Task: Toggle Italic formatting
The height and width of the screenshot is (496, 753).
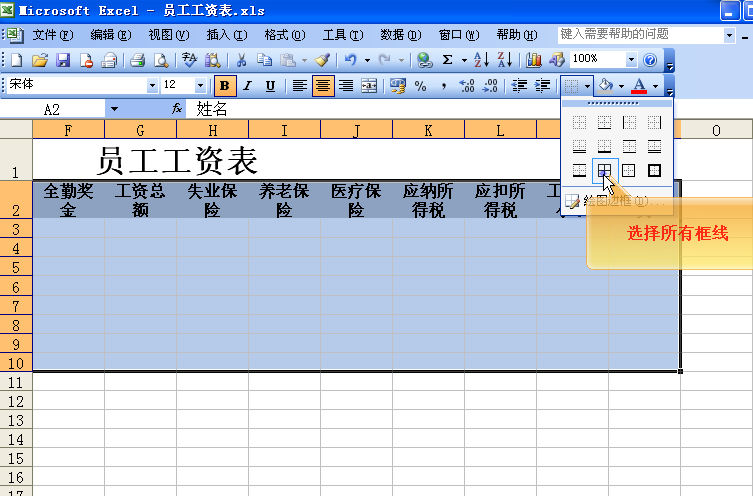Action: coord(247,86)
